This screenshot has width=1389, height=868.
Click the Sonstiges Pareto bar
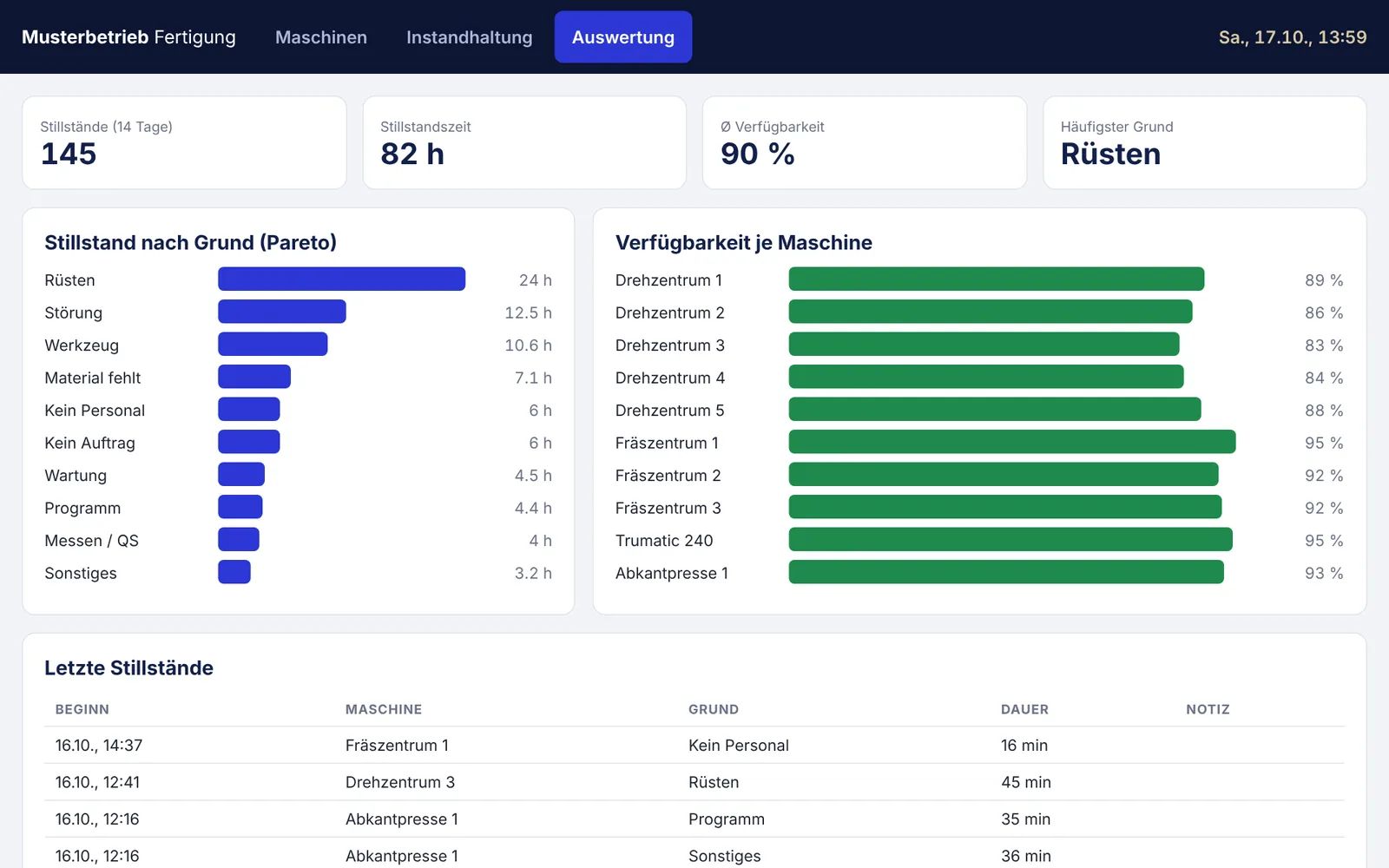pos(234,572)
